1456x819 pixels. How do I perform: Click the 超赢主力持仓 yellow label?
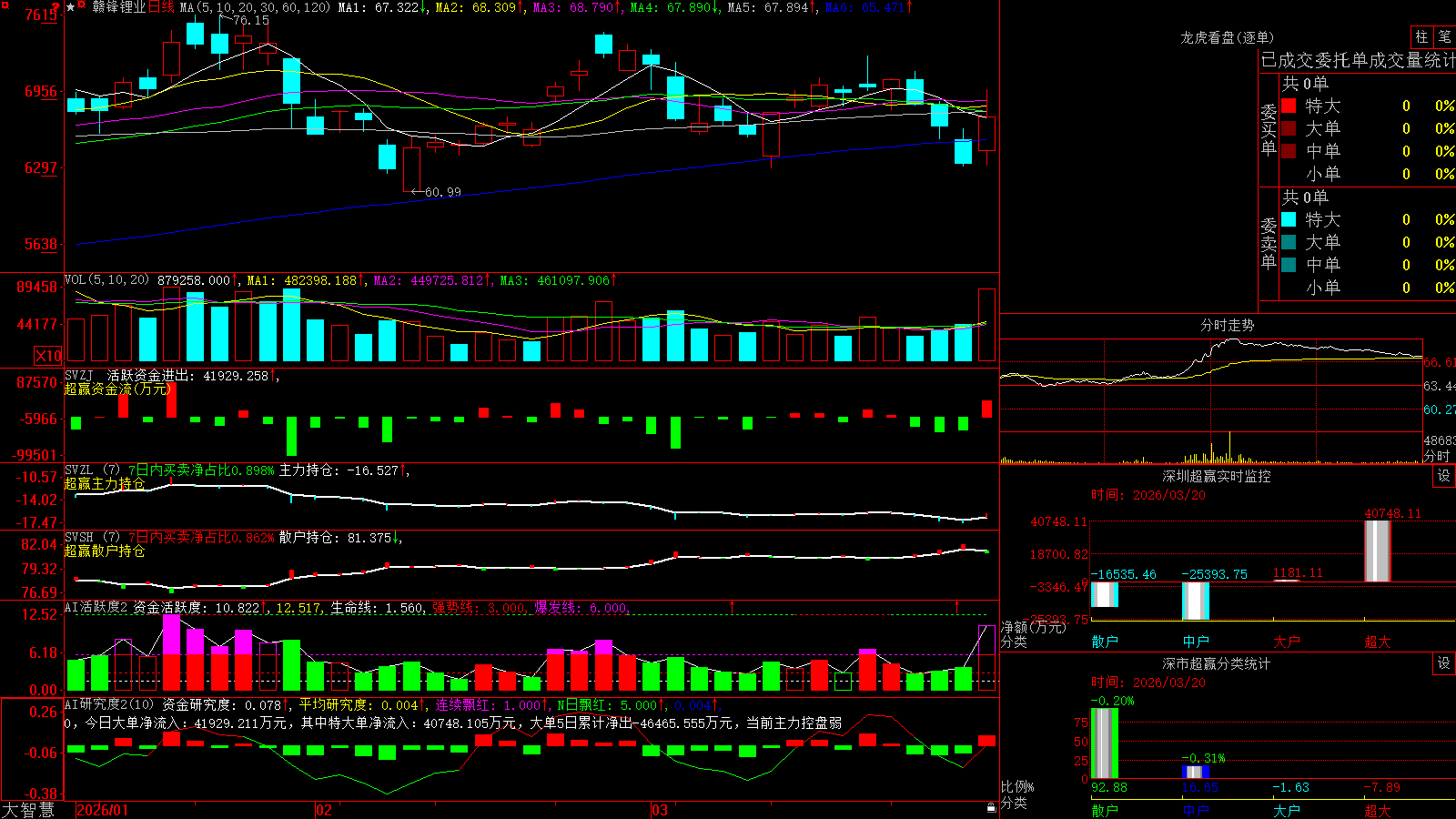click(105, 483)
